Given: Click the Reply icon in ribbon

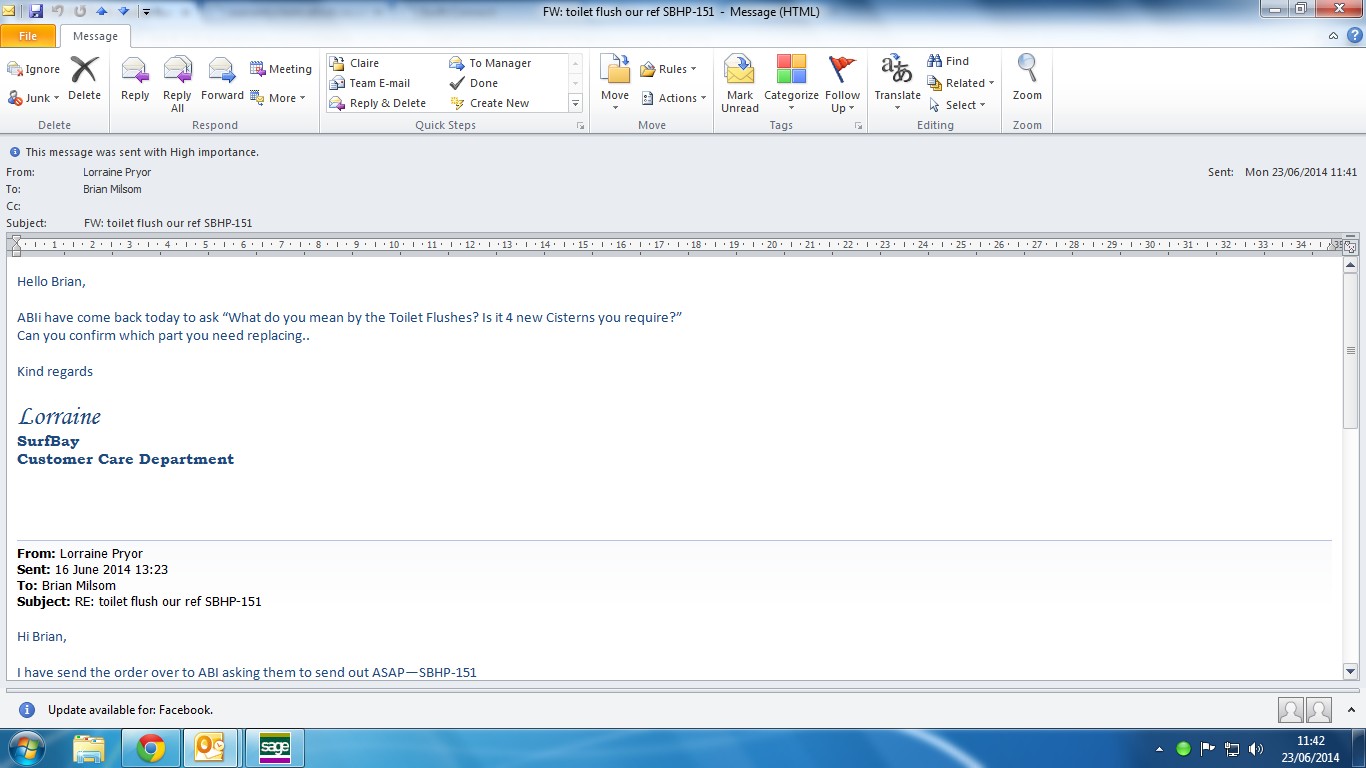Looking at the screenshot, I should pos(135,80).
